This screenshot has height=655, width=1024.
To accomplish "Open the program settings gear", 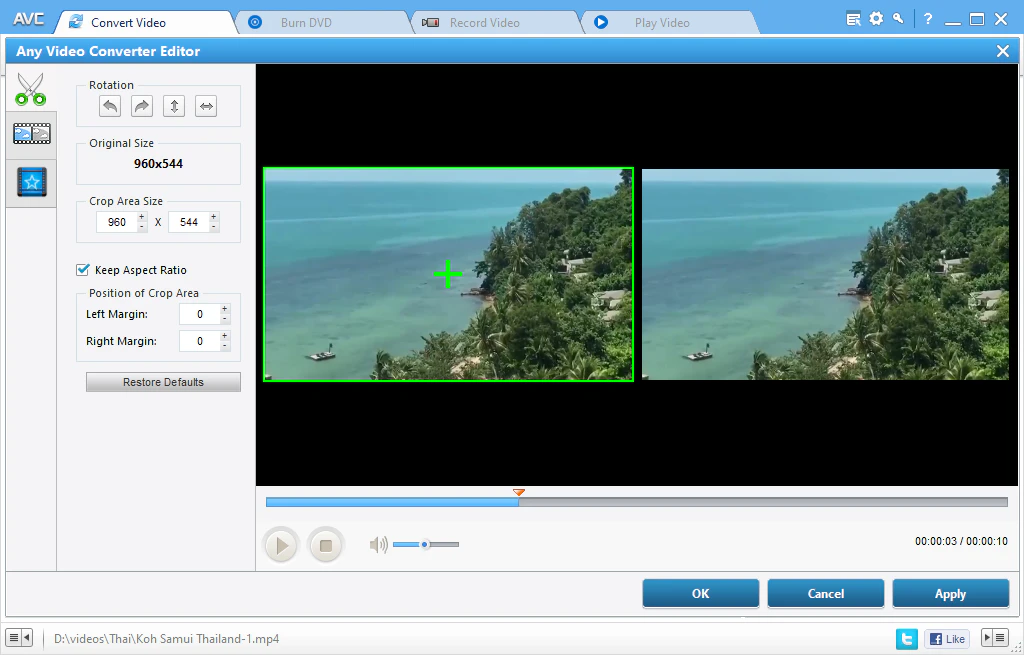I will click(876, 18).
